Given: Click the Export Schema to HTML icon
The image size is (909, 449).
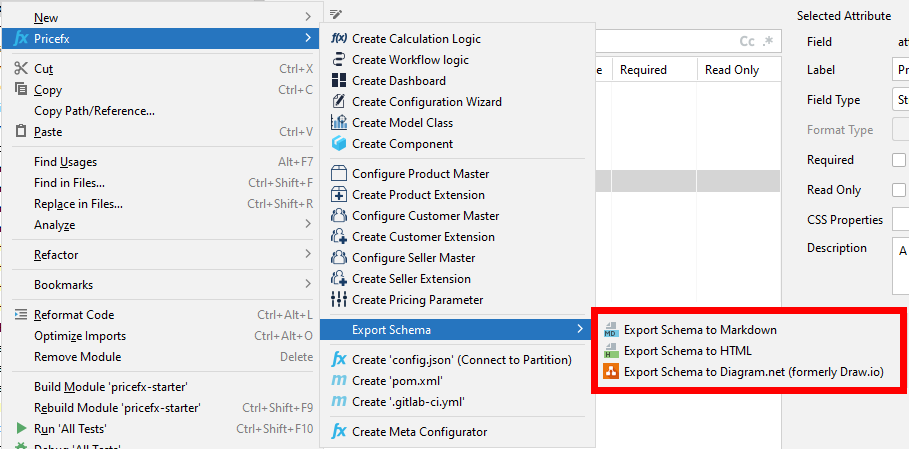Looking at the screenshot, I should 610,351.
